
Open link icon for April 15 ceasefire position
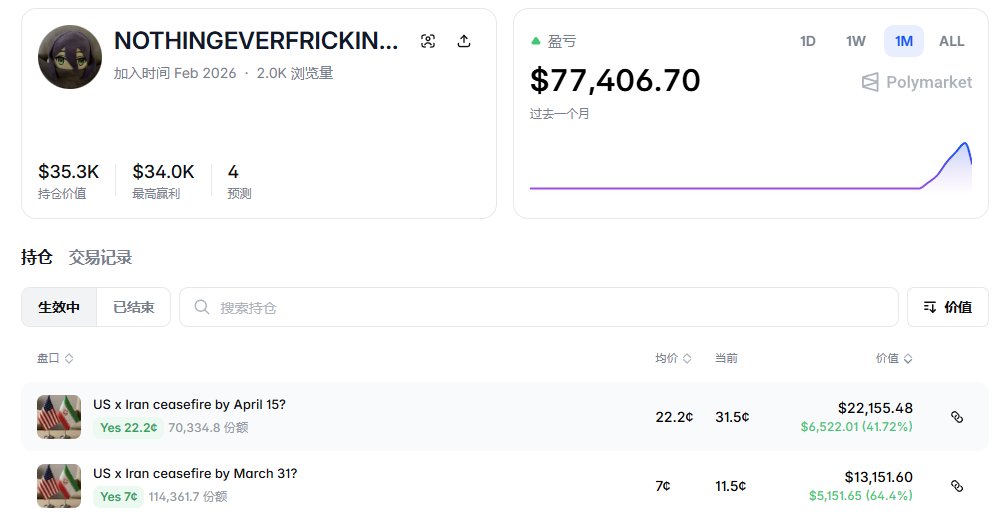point(956,417)
